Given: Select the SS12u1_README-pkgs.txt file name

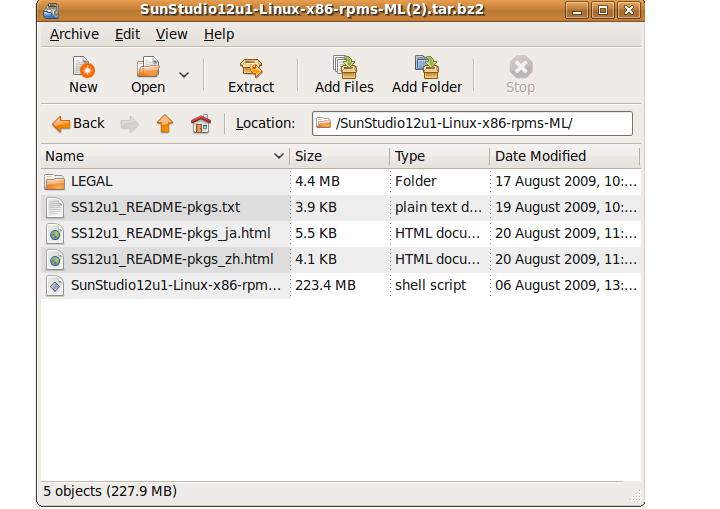Looking at the screenshot, I should coord(155,207).
